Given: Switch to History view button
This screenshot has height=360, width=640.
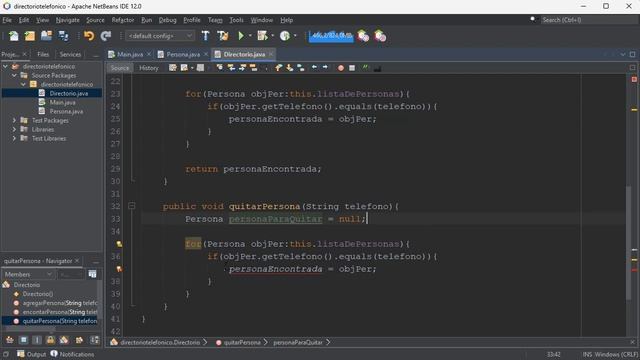Looking at the screenshot, I should click(x=149, y=68).
